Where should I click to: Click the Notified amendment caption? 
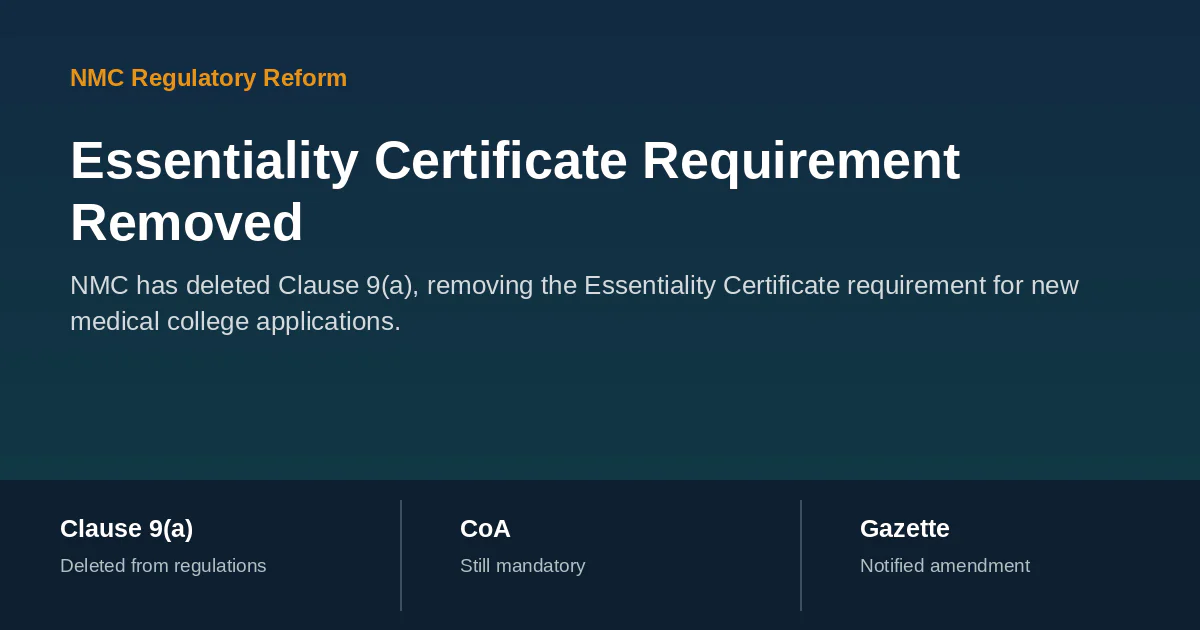[x=945, y=566]
